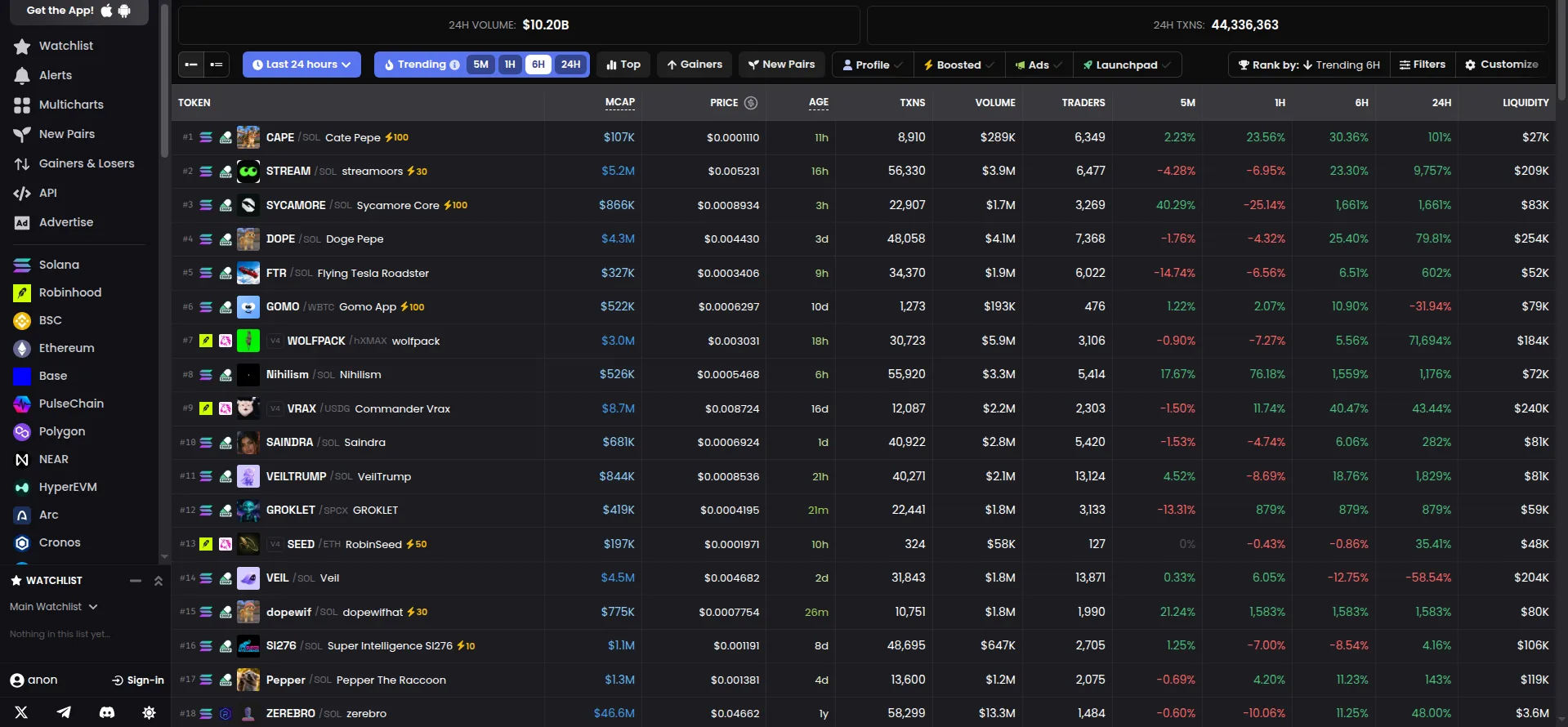Switch to the Gainers tab in toolbar
Screen dimensions: 1568x727
click(x=695, y=65)
